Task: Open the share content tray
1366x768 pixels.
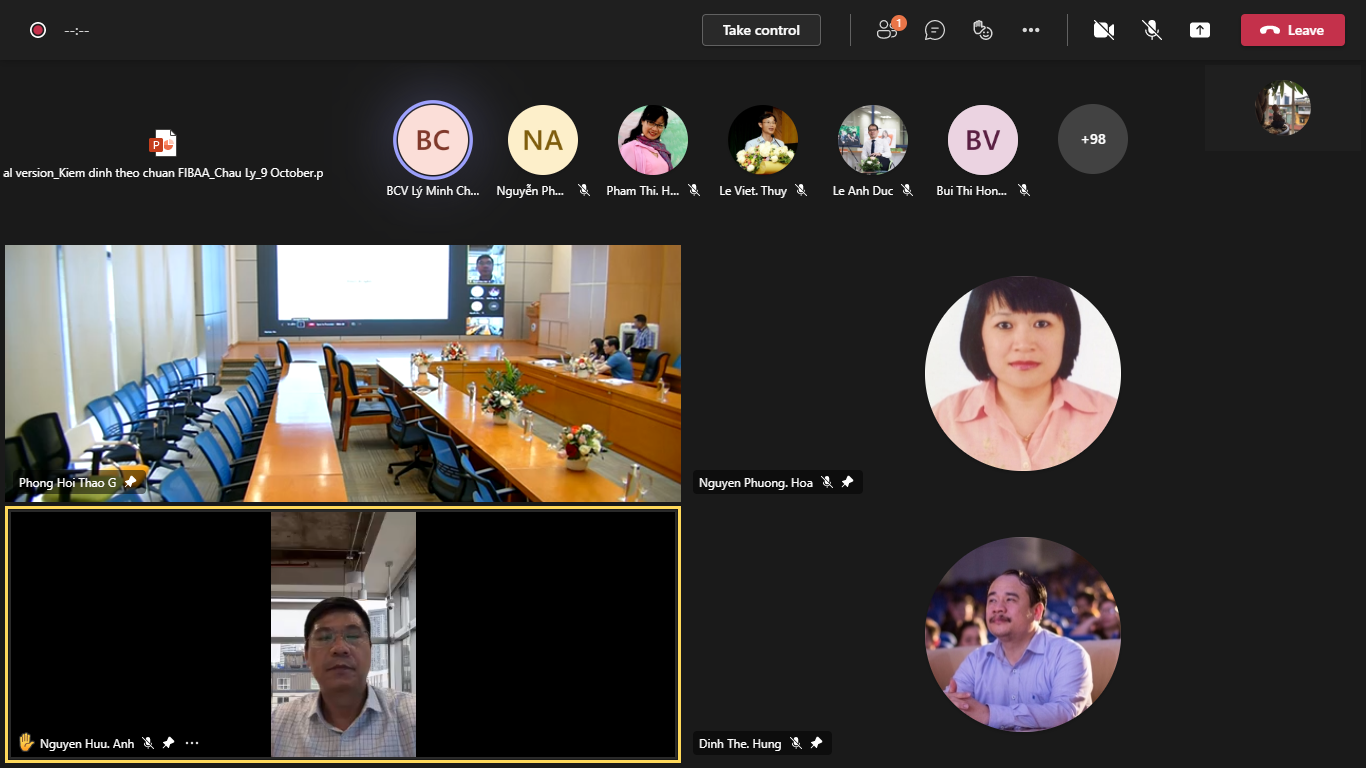Action: (1200, 30)
